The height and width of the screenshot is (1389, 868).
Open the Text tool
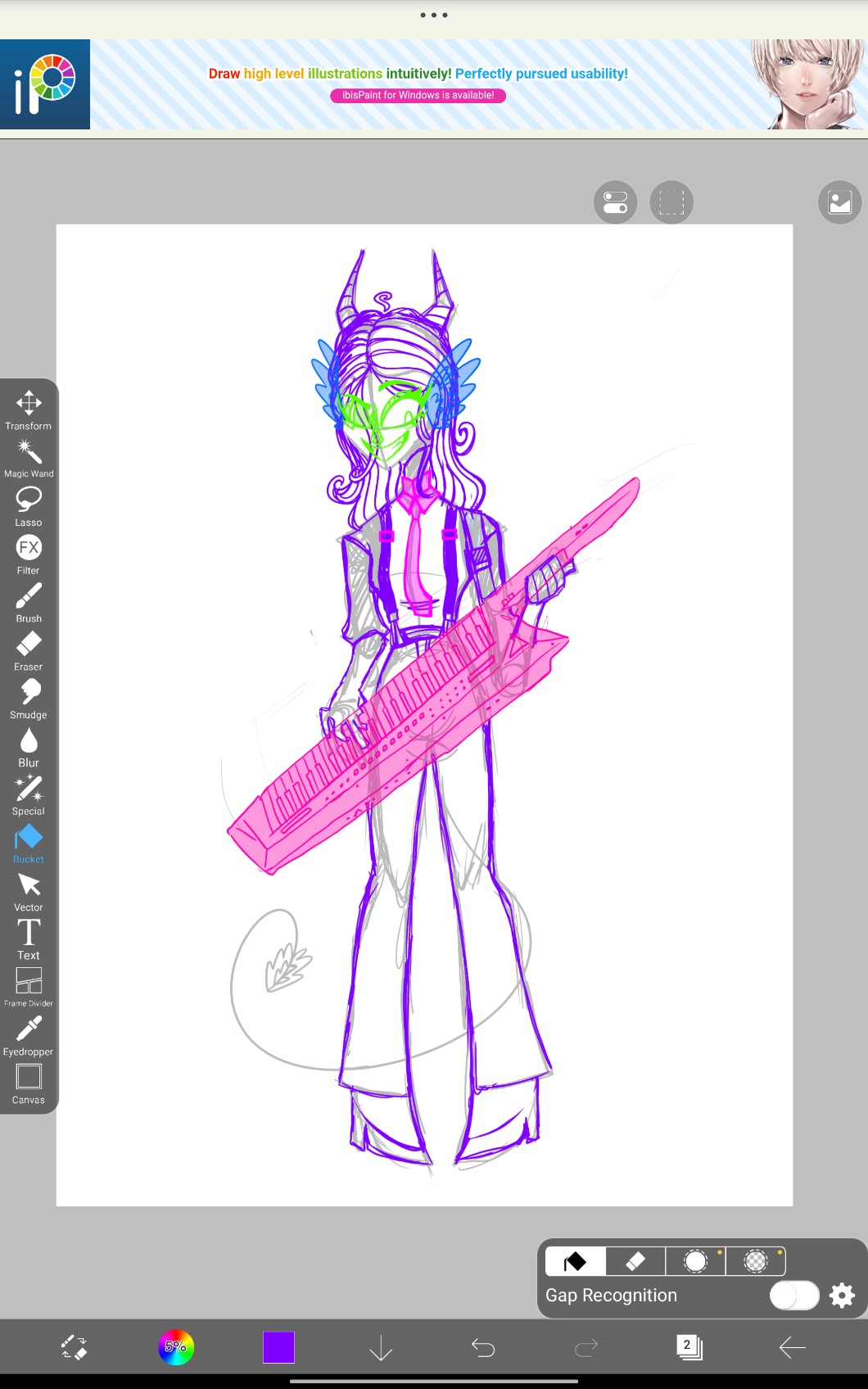[29, 939]
